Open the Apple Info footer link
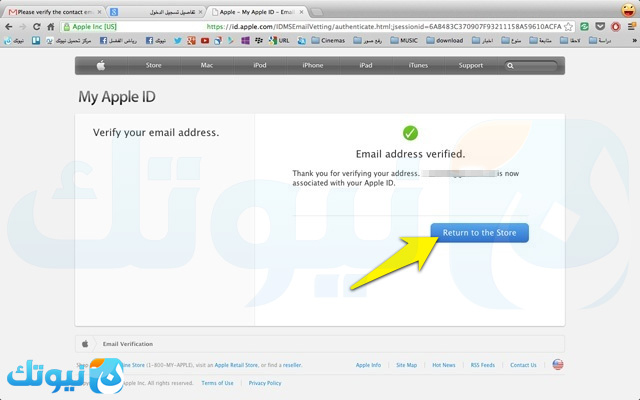 click(368, 365)
